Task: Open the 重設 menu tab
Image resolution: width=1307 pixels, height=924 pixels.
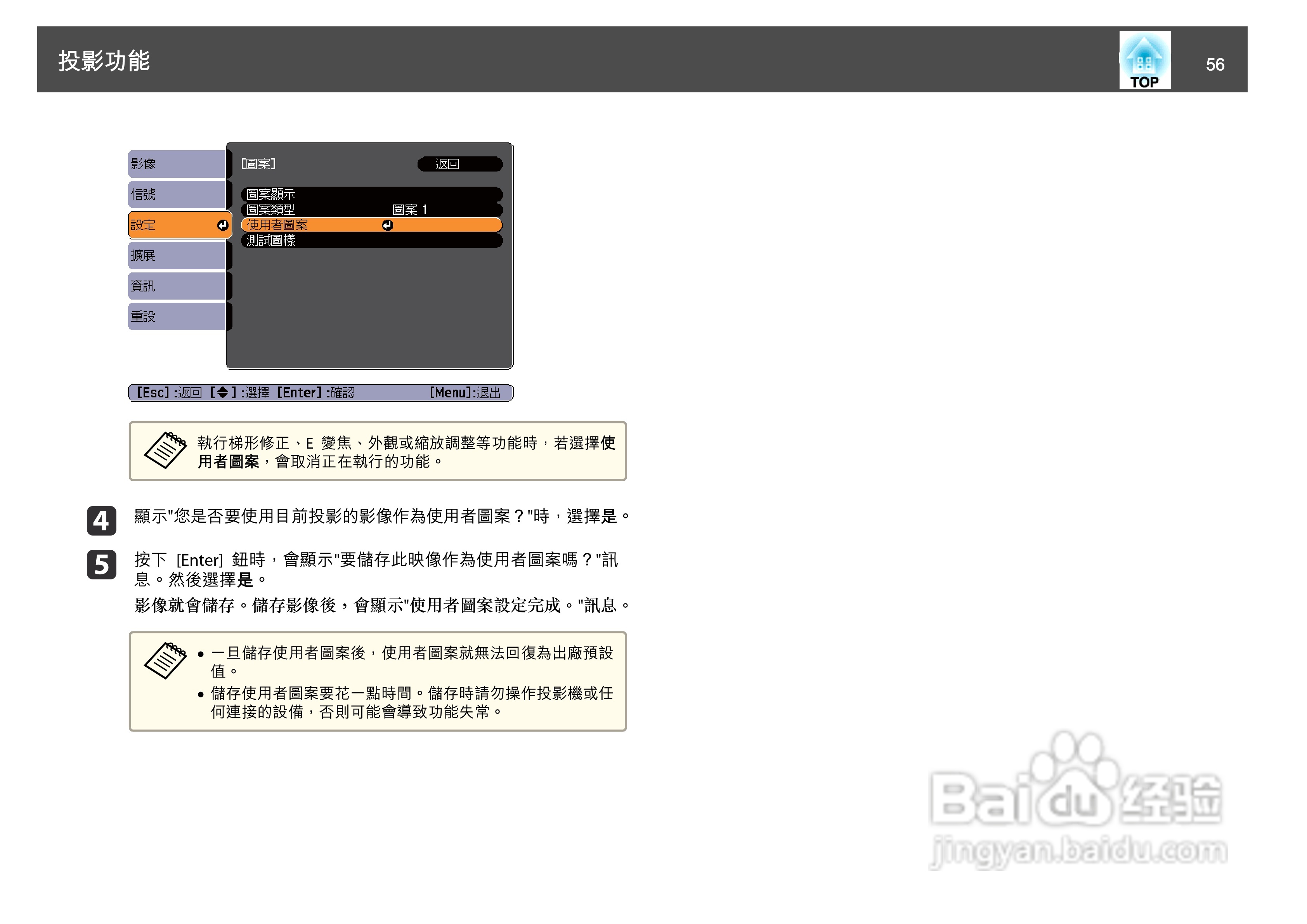Action: pyautogui.click(x=177, y=317)
